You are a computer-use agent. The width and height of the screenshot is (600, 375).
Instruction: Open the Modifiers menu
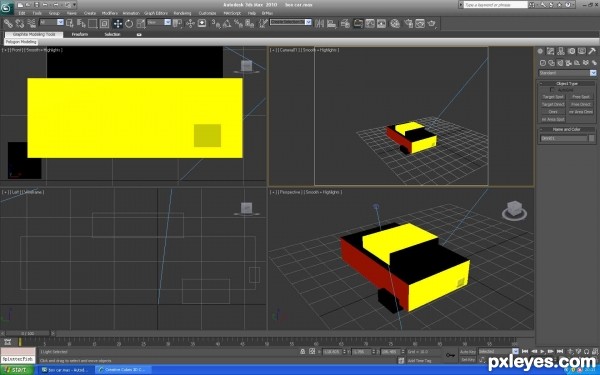(x=109, y=13)
